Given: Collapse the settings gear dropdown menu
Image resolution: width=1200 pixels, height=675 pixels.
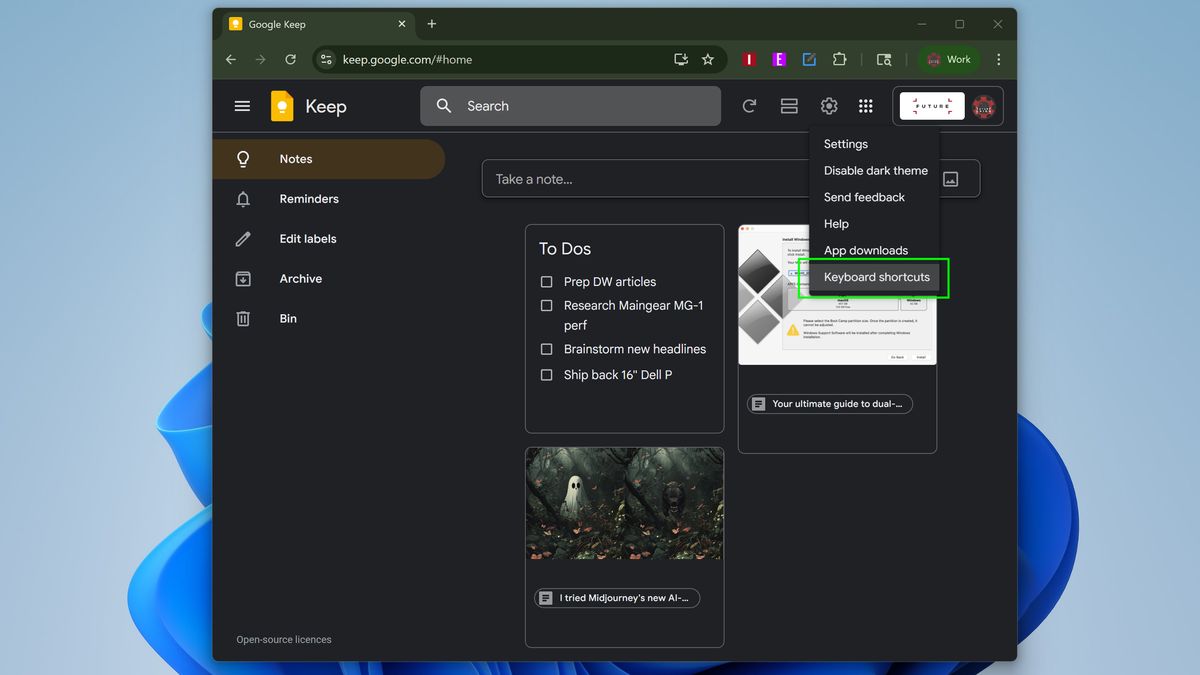Looking at the screenshot, I should pyautogui.click(x=829, y=106).
